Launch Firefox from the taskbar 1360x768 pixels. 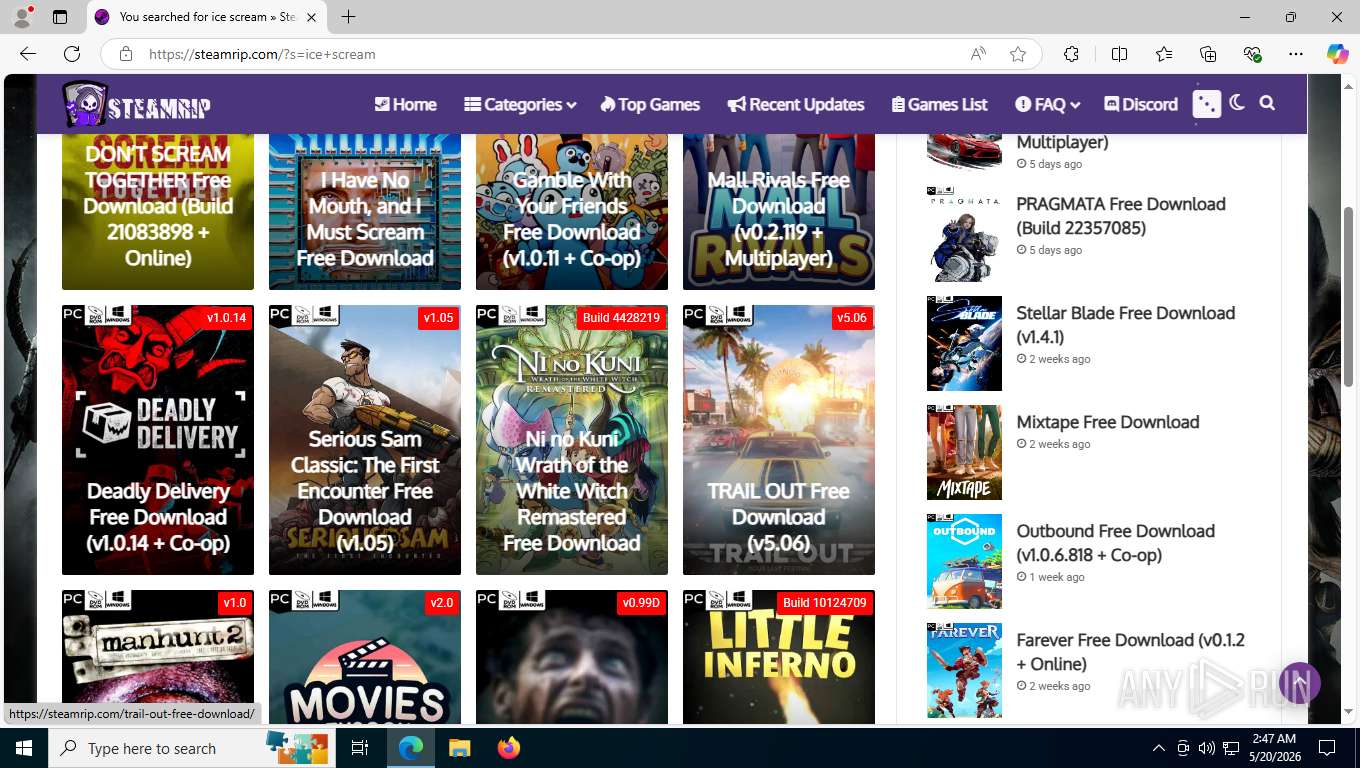[509, 748]
